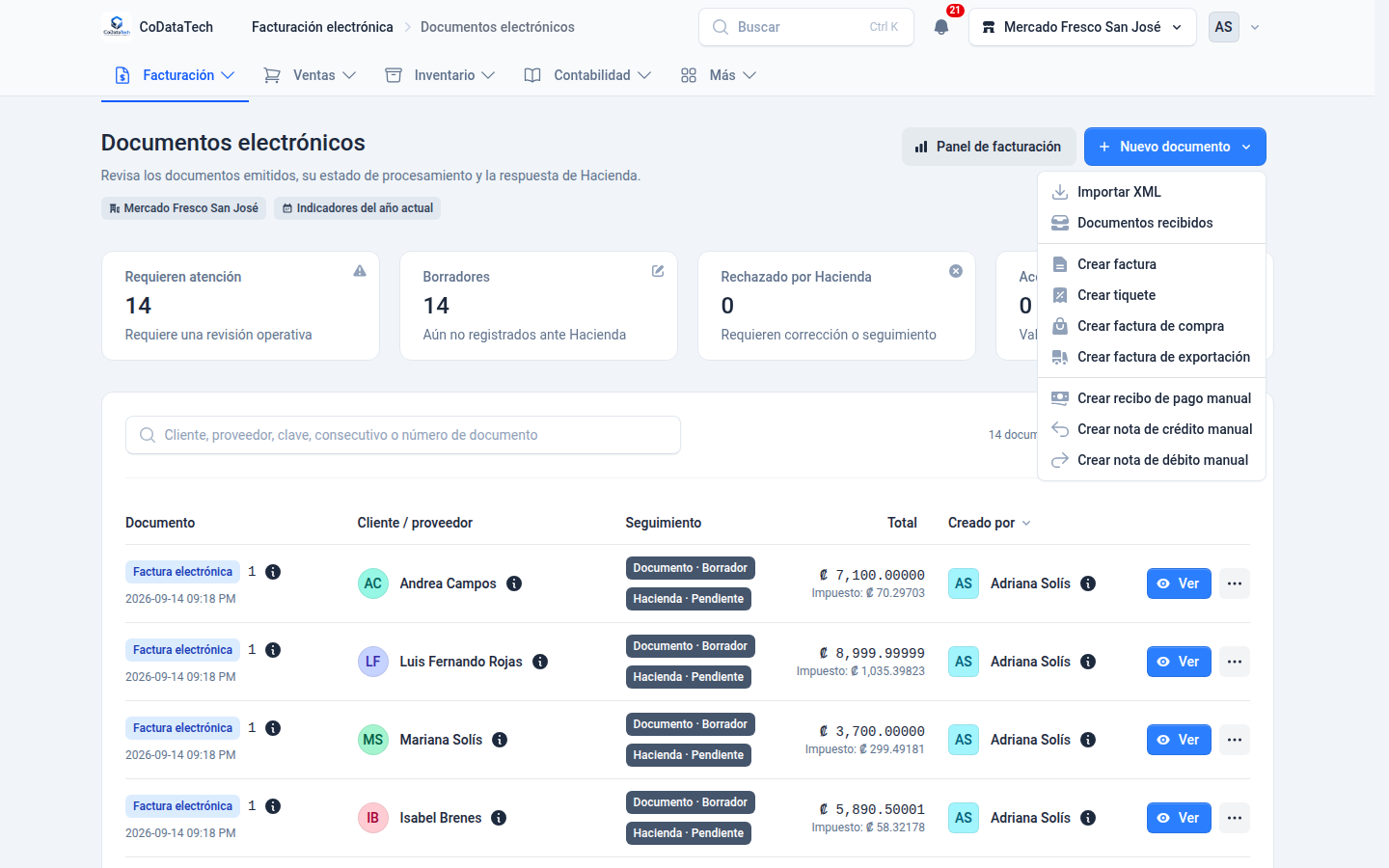
Task: Choose Crear factura de exportación
Action: [x=1152, y=357]
